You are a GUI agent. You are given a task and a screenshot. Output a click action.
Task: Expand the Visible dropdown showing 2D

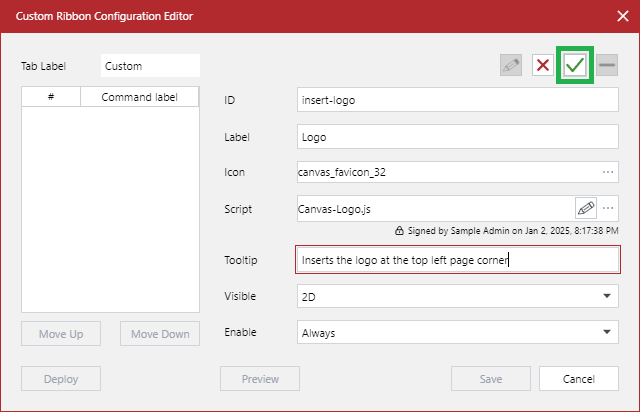coord(608,297)
